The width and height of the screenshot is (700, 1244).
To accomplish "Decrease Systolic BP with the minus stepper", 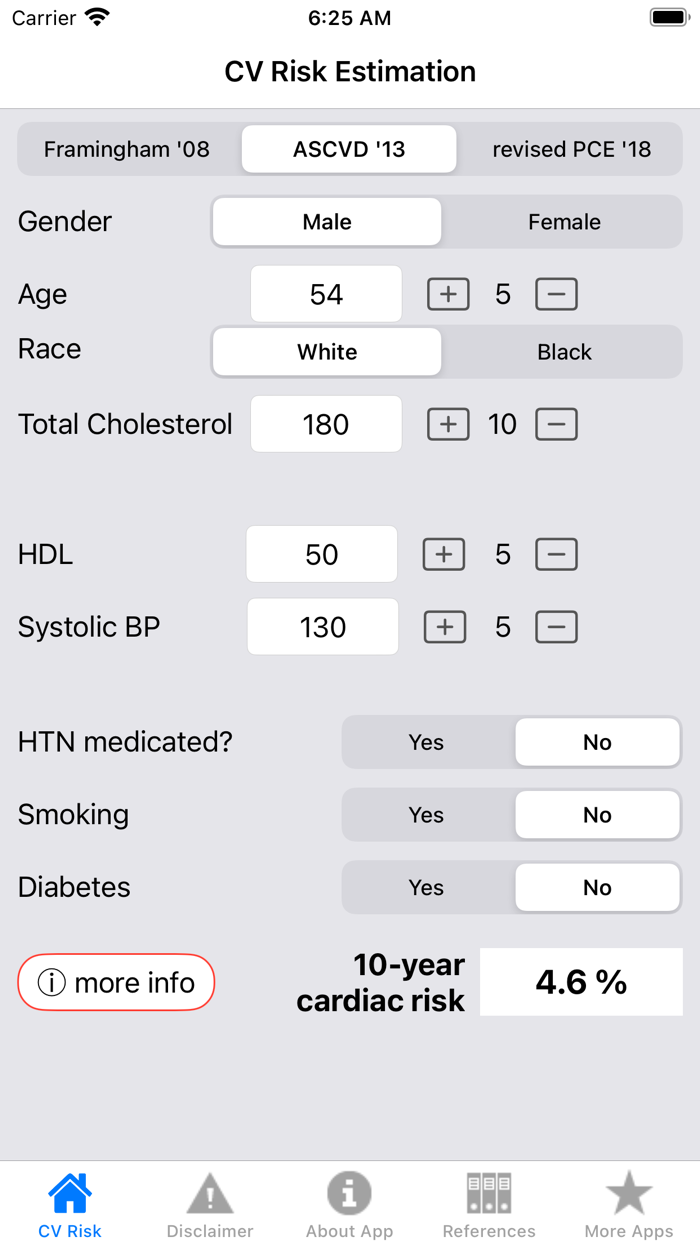I will (x=556, y=627).
